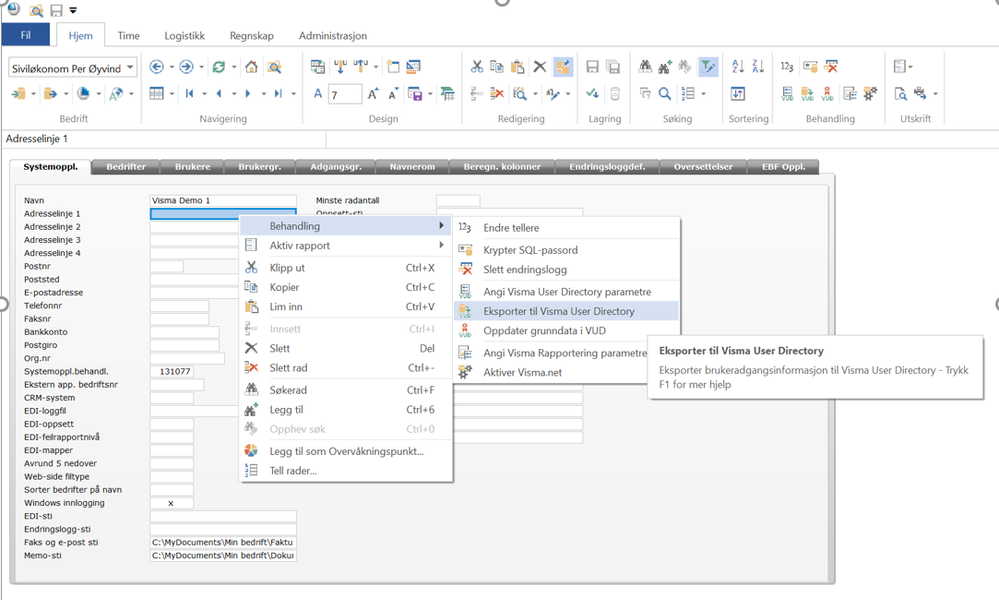Click the Increase font size icon
This screenshot has width=999, height=600.
pyautogui.click(x=373, y=94)
